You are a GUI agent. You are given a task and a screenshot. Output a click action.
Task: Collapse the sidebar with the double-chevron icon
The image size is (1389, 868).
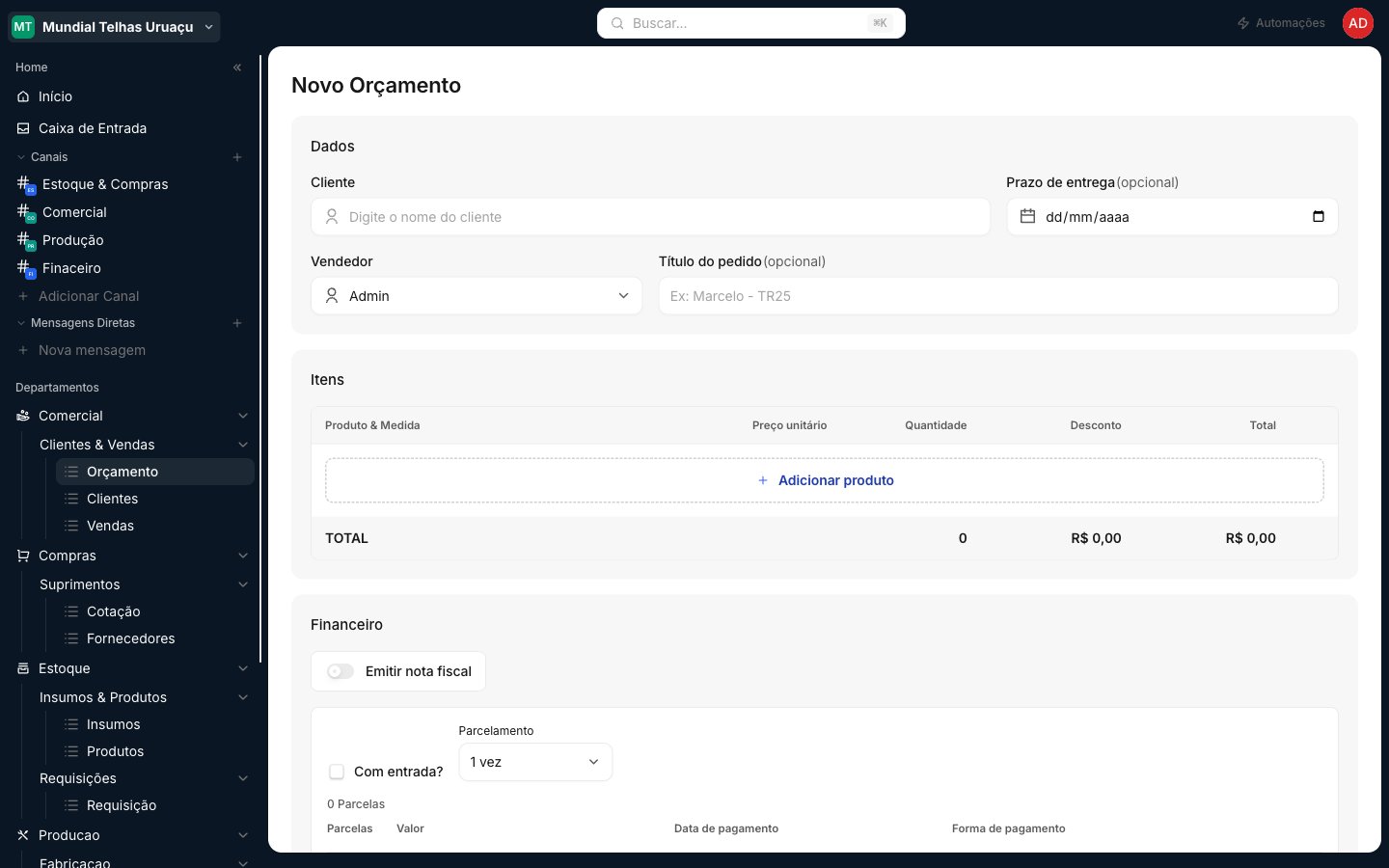[x=237, y=68]
